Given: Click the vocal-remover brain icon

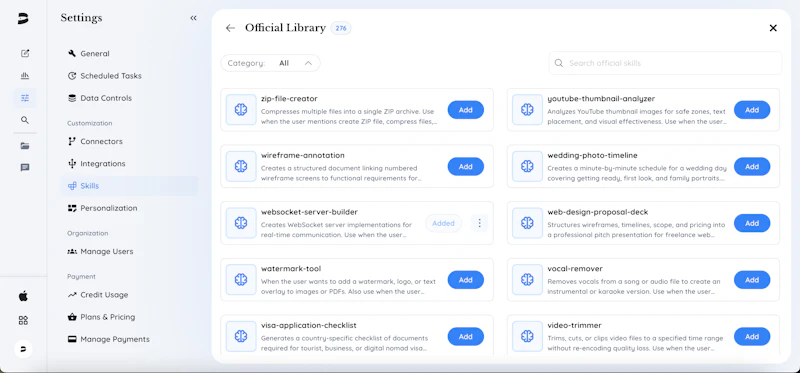Looking at the screenshot, I should click(527, 280).
